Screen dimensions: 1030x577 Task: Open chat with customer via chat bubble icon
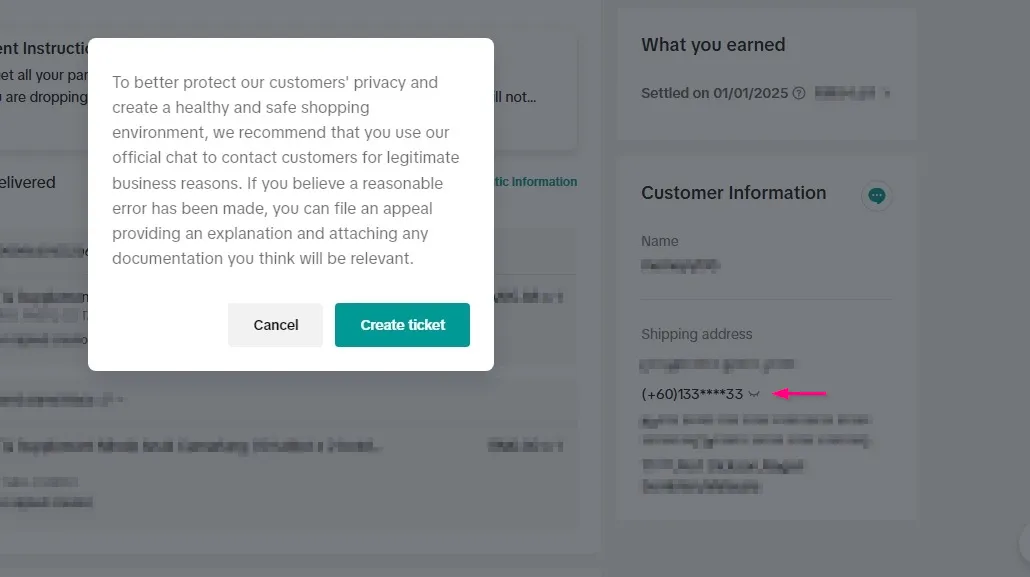[877, 196]
